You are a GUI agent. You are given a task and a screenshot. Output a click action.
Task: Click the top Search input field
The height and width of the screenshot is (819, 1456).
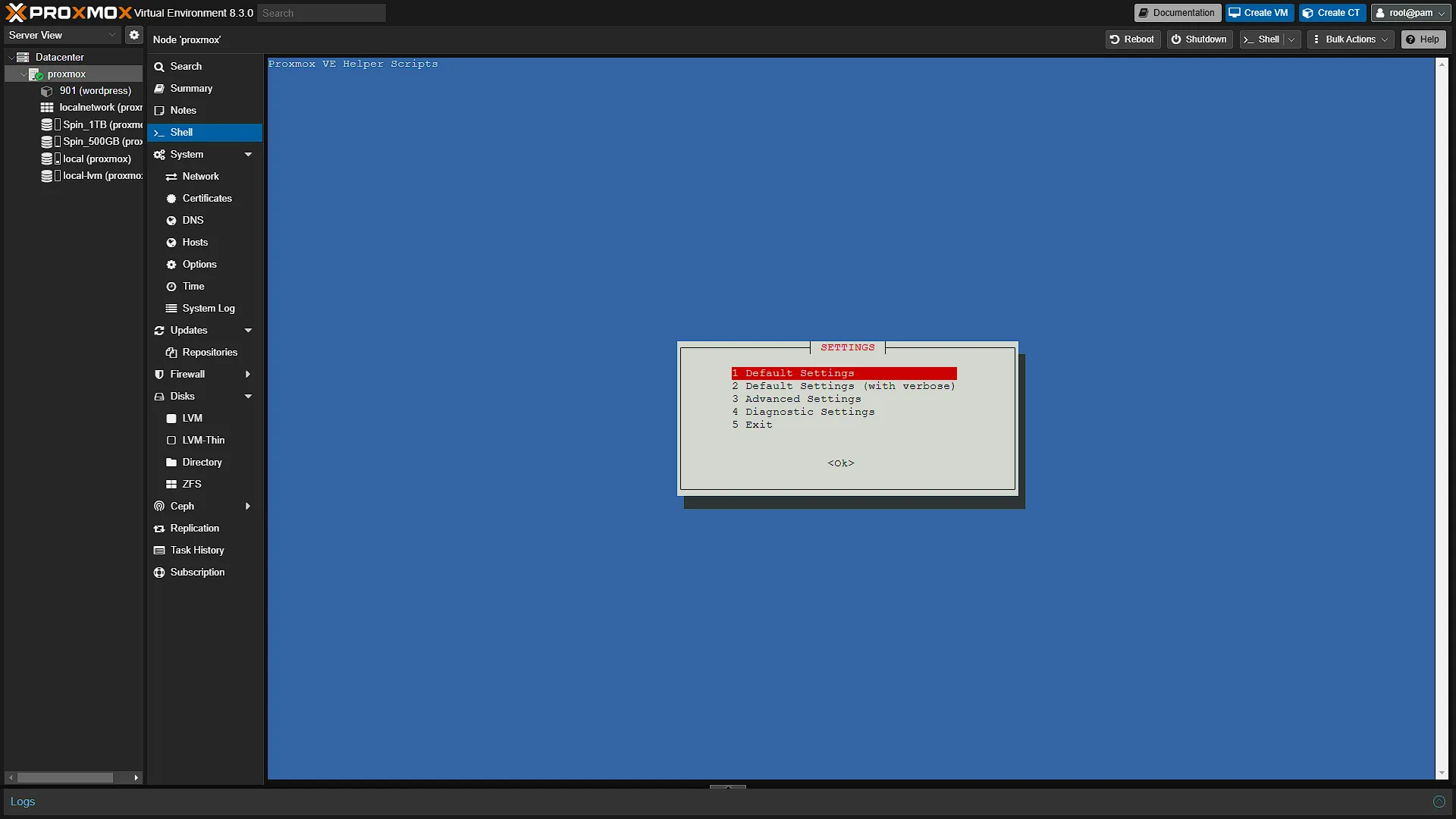(x=322, y=13)
